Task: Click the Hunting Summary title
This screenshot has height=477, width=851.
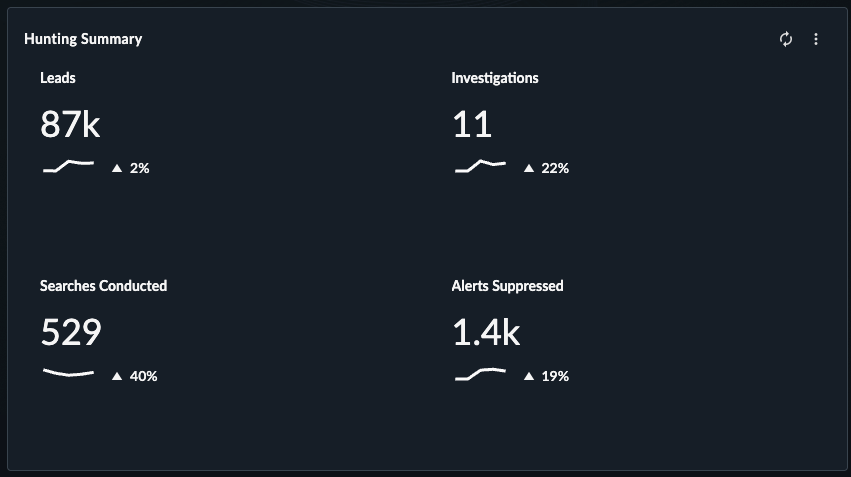Action: pyautogui.click(x=83, y=39)
